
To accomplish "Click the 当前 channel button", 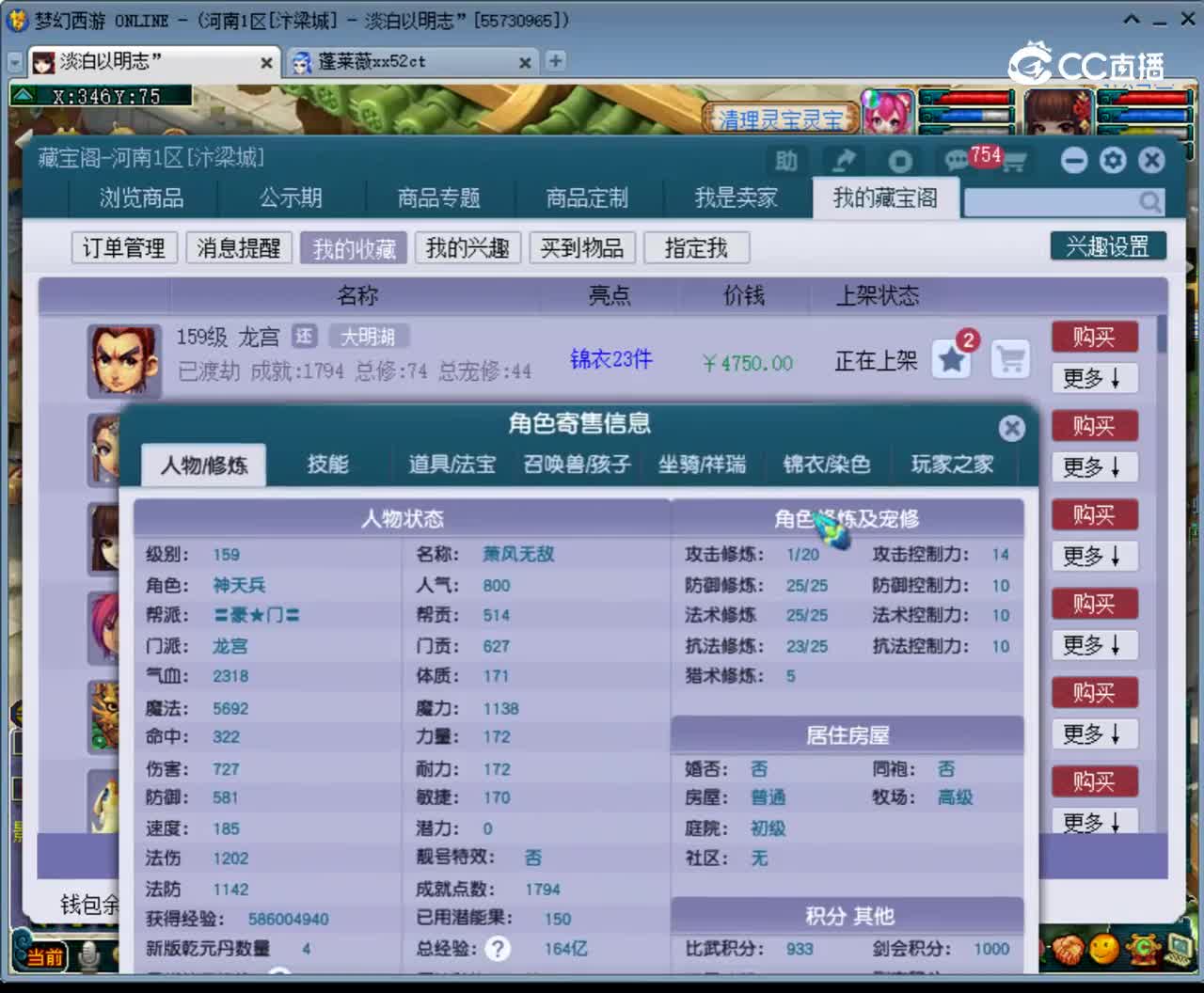I will (x=43, y=957).
